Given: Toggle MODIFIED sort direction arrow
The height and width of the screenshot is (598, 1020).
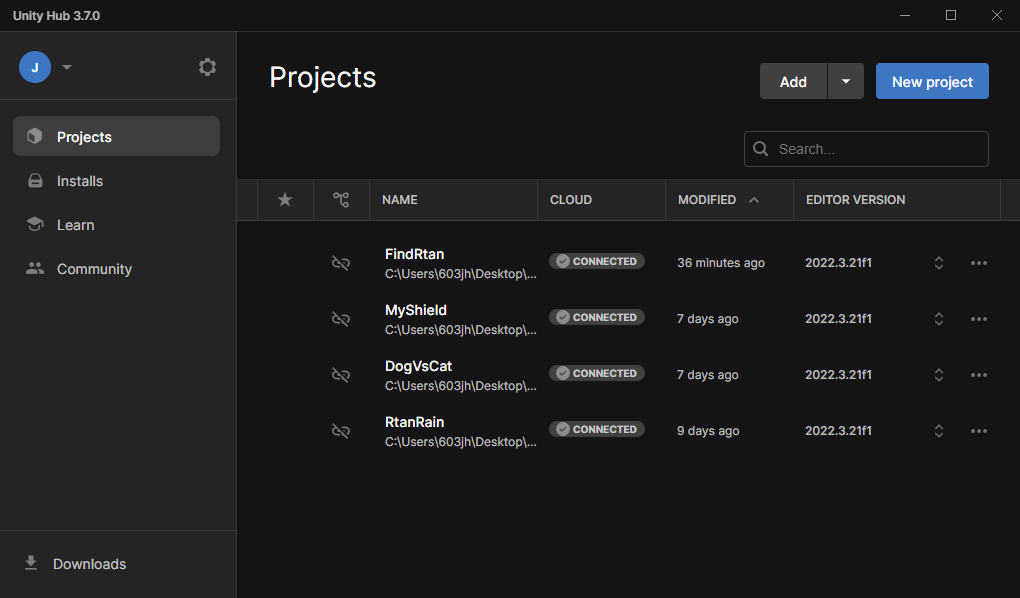Looking at the screenshot, I should point(754,200).
